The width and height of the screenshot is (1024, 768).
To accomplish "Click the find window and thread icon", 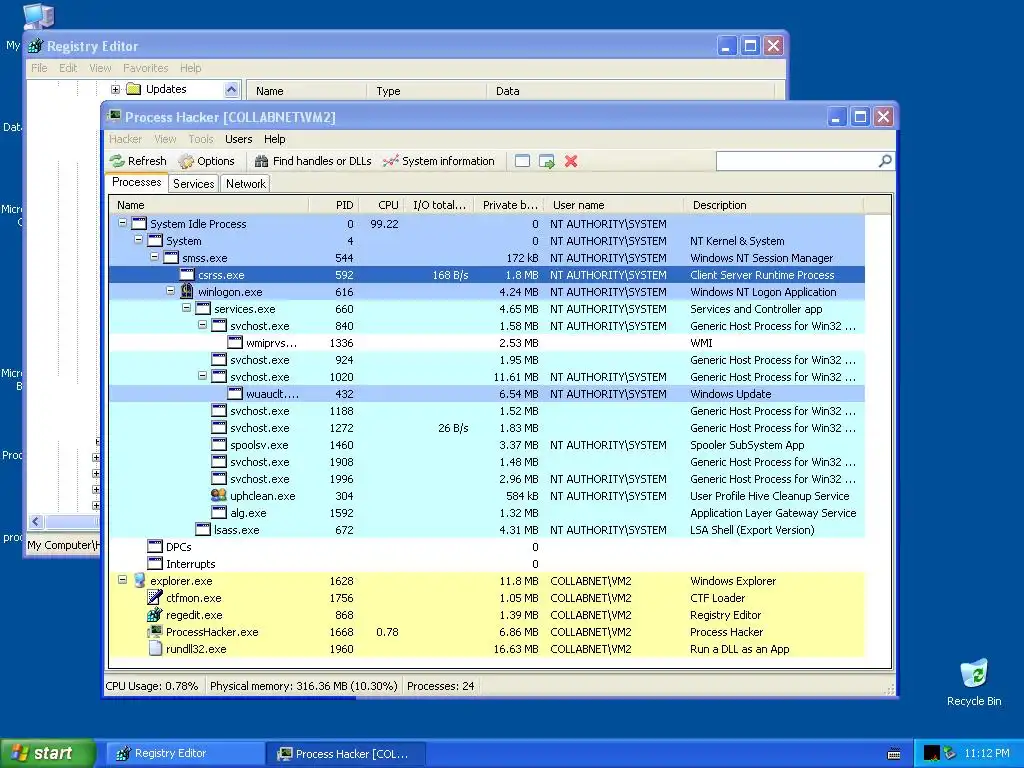I will tap(547, 161).
